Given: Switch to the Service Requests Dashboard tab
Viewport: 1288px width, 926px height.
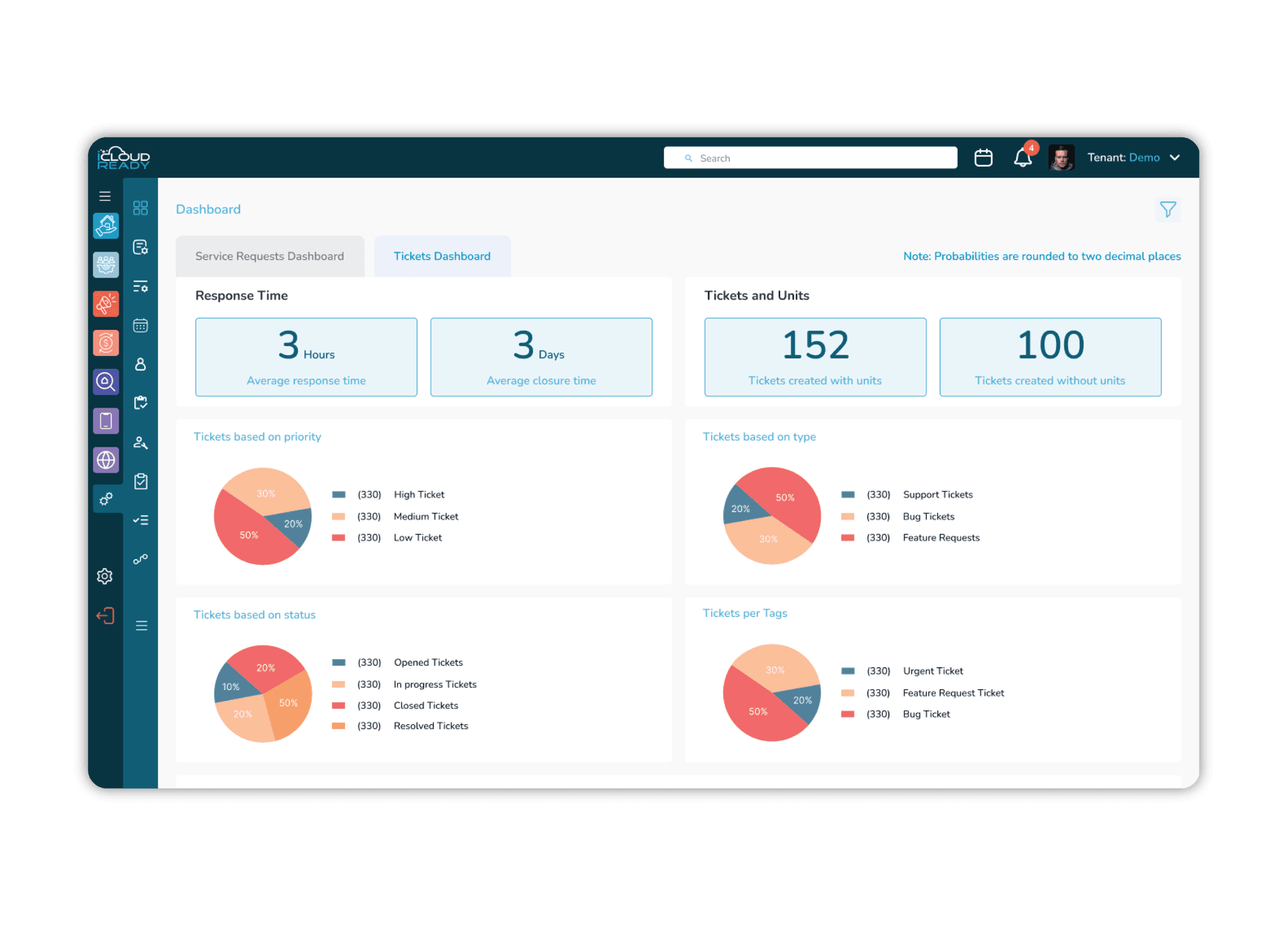Looking at the screenshot, I should point(269,255).
